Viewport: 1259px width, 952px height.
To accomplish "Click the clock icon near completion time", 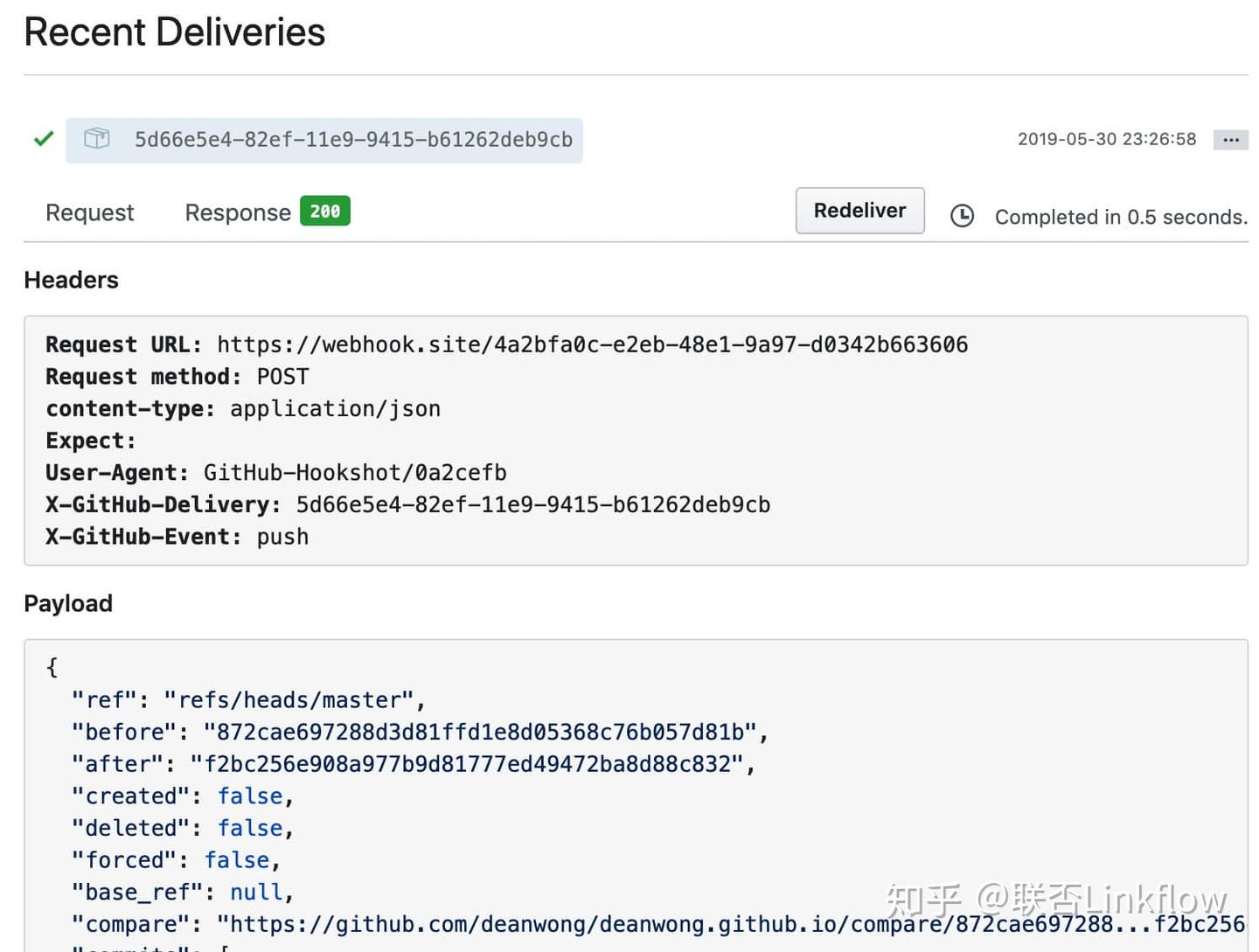I will point(962,216).
